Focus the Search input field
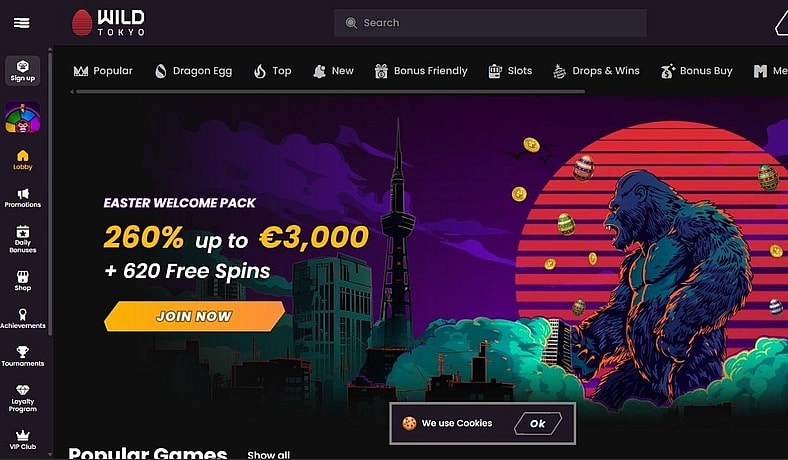The height and width of the screenshot is (460, 788). [x=490, y=23]
